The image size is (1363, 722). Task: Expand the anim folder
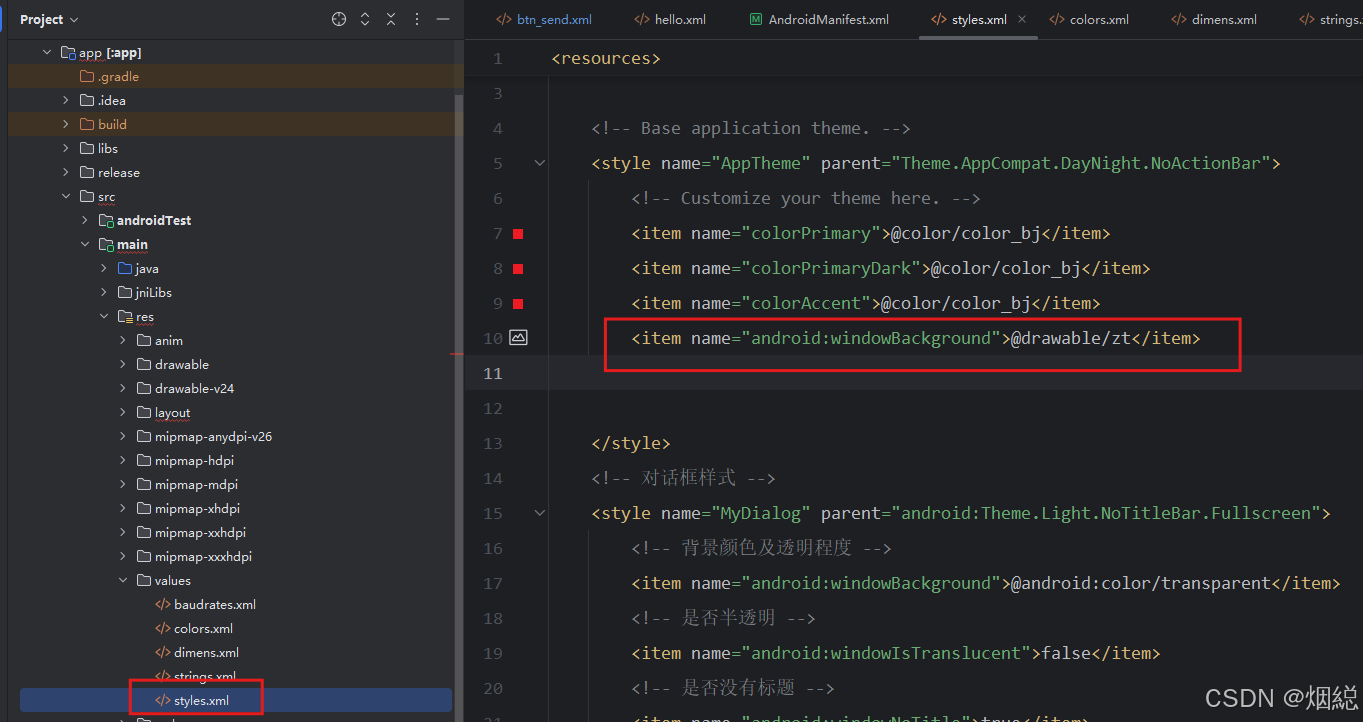[x=123, y=340]
